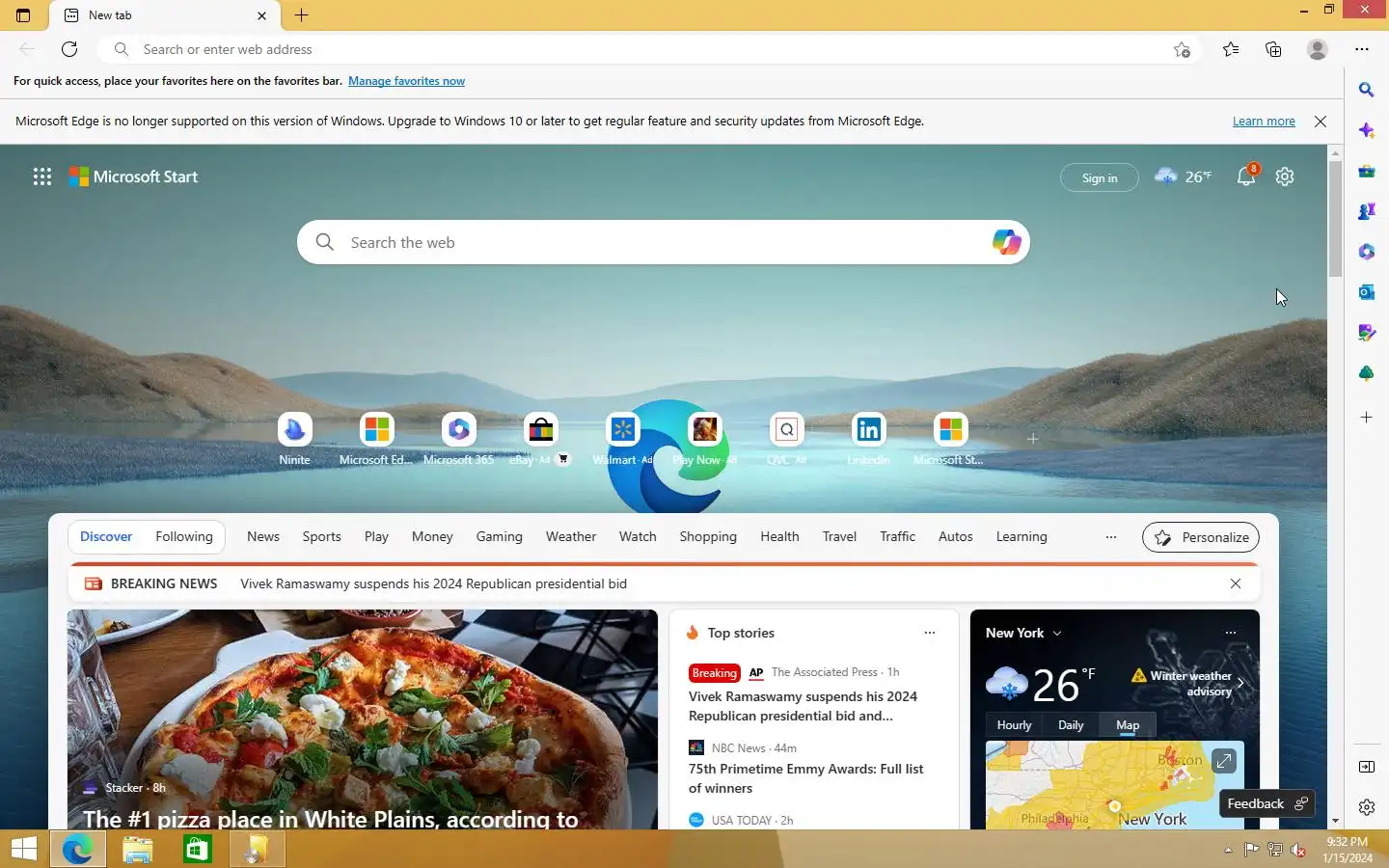Dismiss the breaking news banner
Viewport: 1389px width, 868px height.
pos(1236,583)
